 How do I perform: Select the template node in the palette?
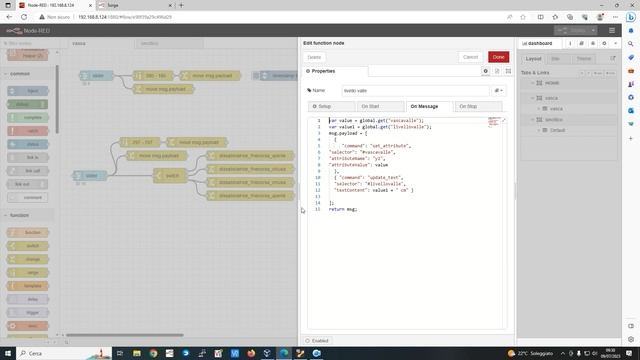click(x=28, y=286)
